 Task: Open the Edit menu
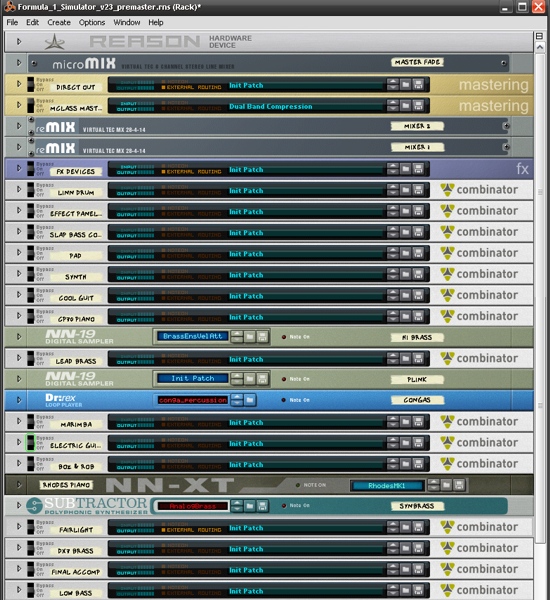[33, 22]
